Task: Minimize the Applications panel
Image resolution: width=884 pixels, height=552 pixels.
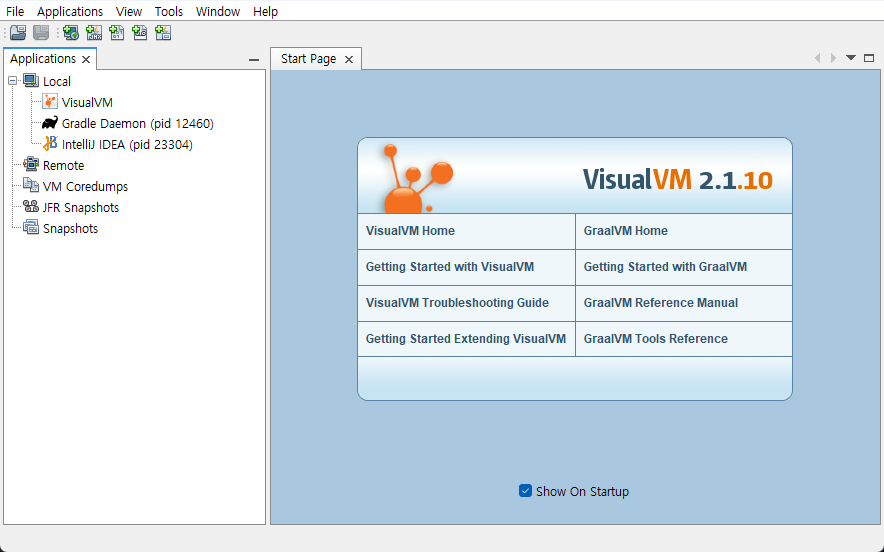Action: pyautogui.click(x=254, y=60)
